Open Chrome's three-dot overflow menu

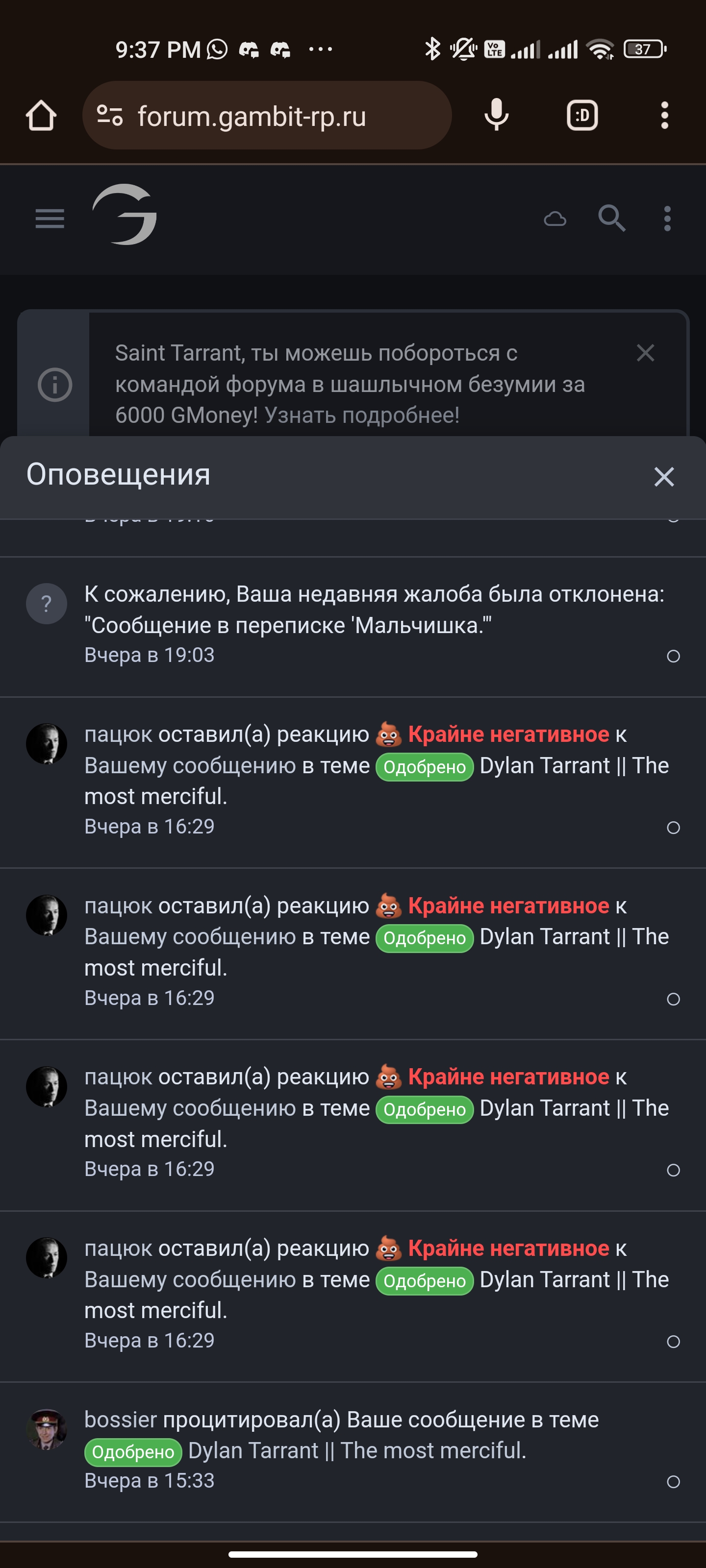(x=664, y=115)
